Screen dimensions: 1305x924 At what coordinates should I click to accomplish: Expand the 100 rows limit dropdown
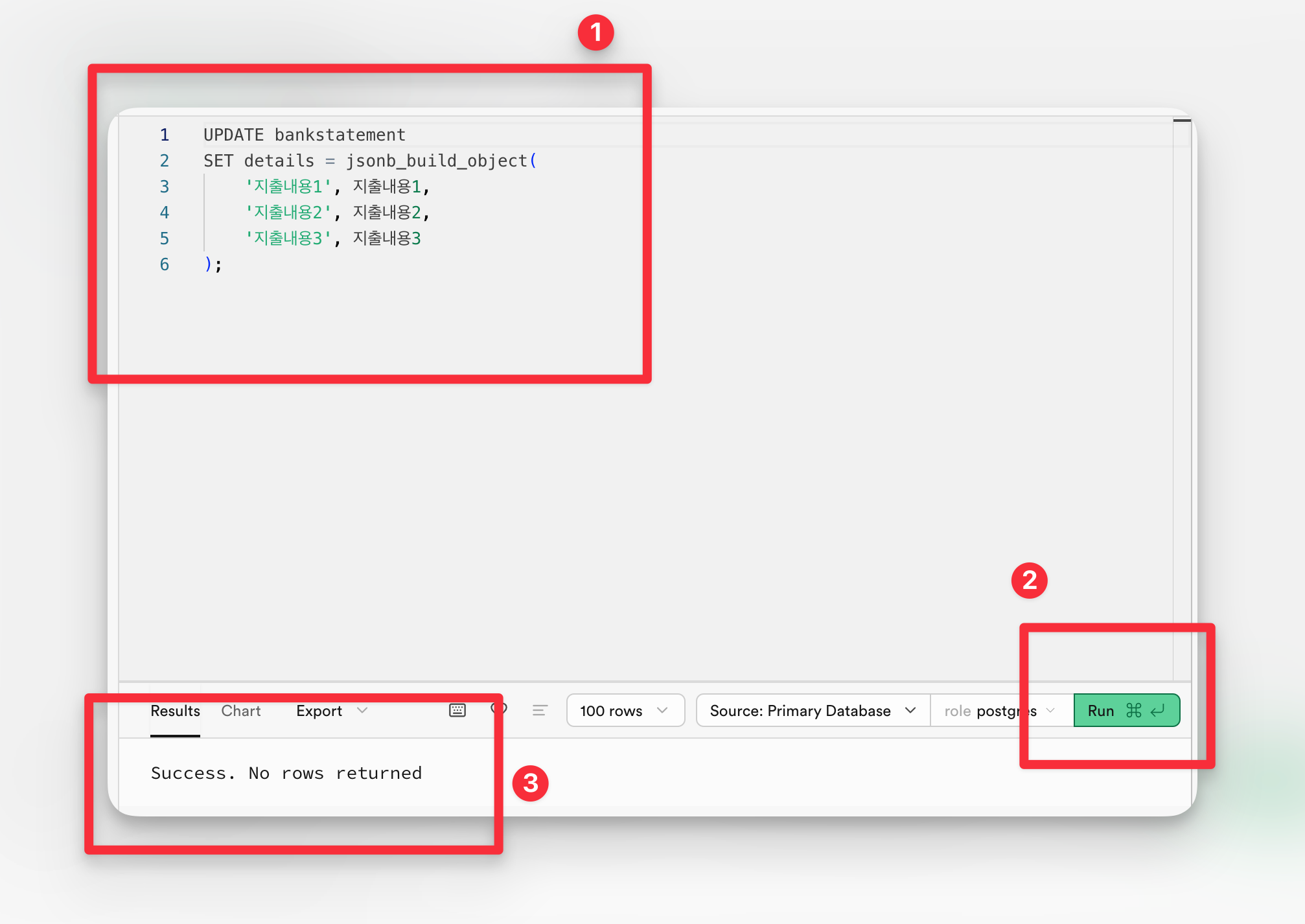point(625,711)
